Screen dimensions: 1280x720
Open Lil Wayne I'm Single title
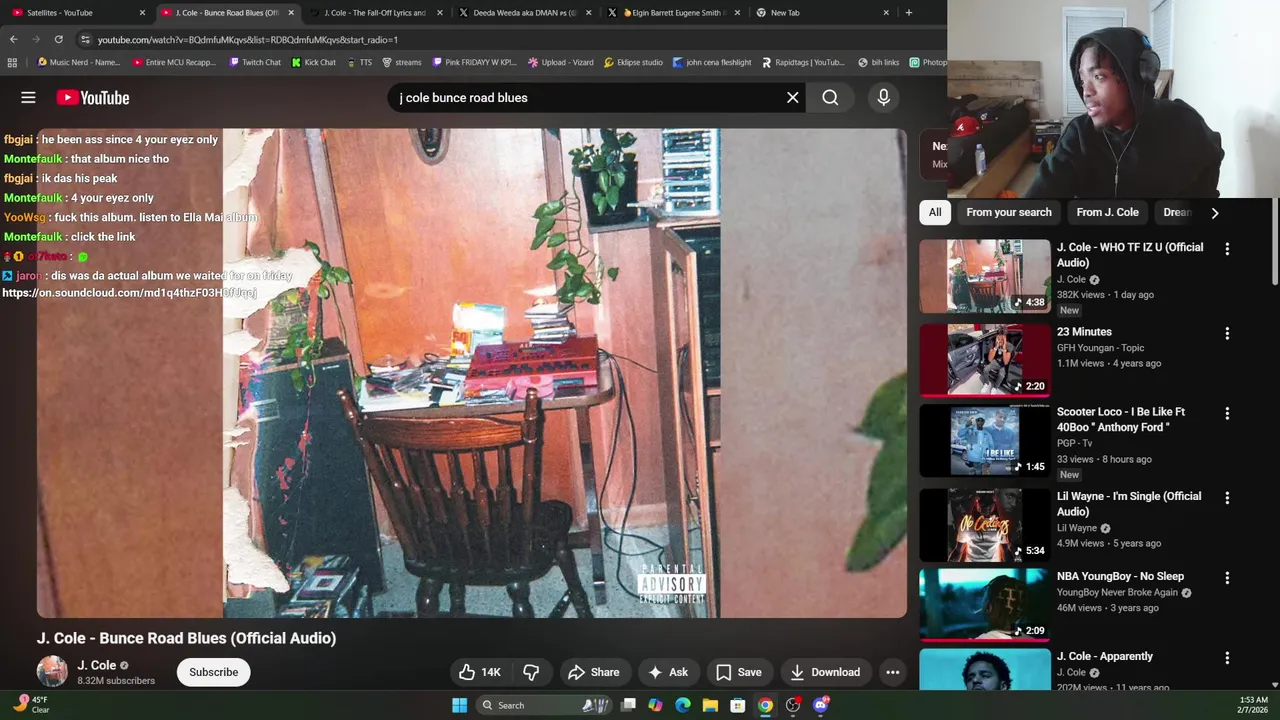(1129, 504)
